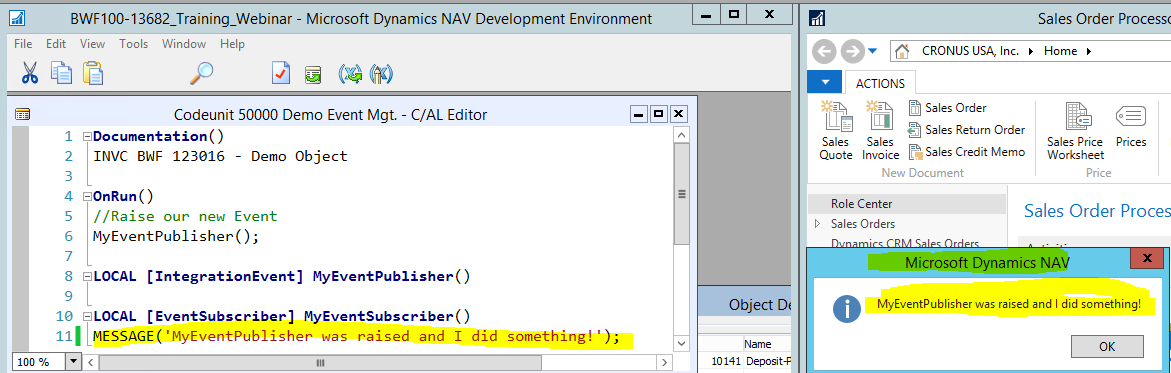
Task: Click the Home house icon in address bar
Action: click(x=902, y=52)
